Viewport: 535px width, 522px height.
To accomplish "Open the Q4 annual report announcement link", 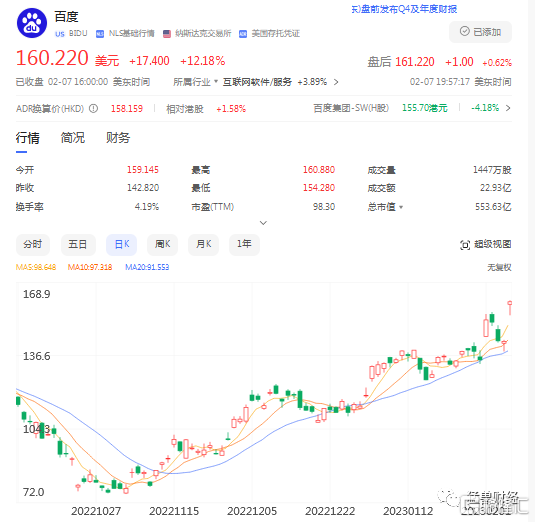I will (404, 9).
